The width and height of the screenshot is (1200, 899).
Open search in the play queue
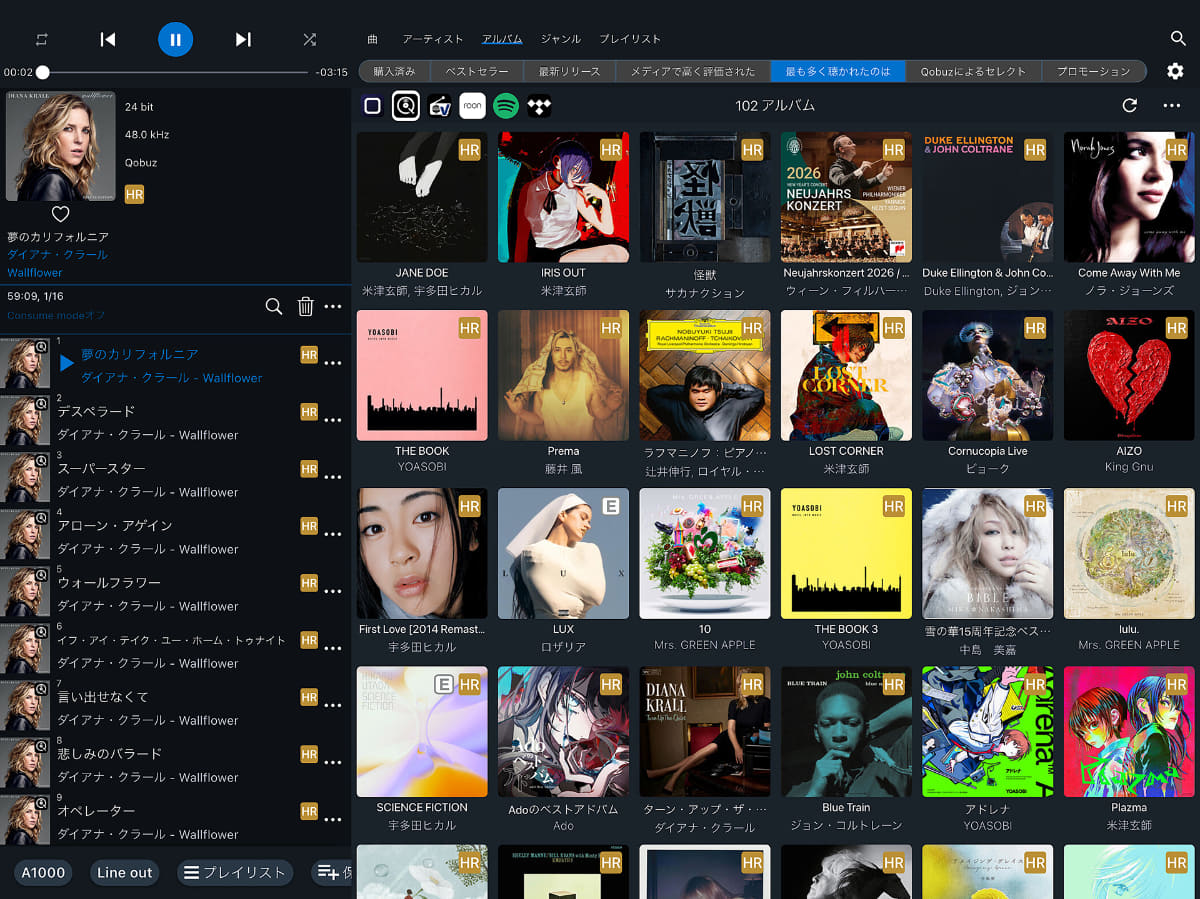(x=274, y=306)
